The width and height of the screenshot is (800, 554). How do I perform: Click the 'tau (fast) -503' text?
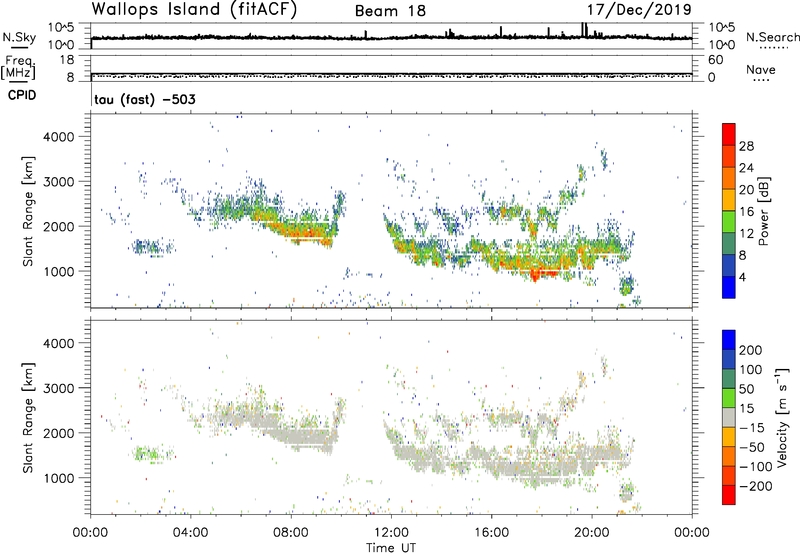[x=145, y=99]
